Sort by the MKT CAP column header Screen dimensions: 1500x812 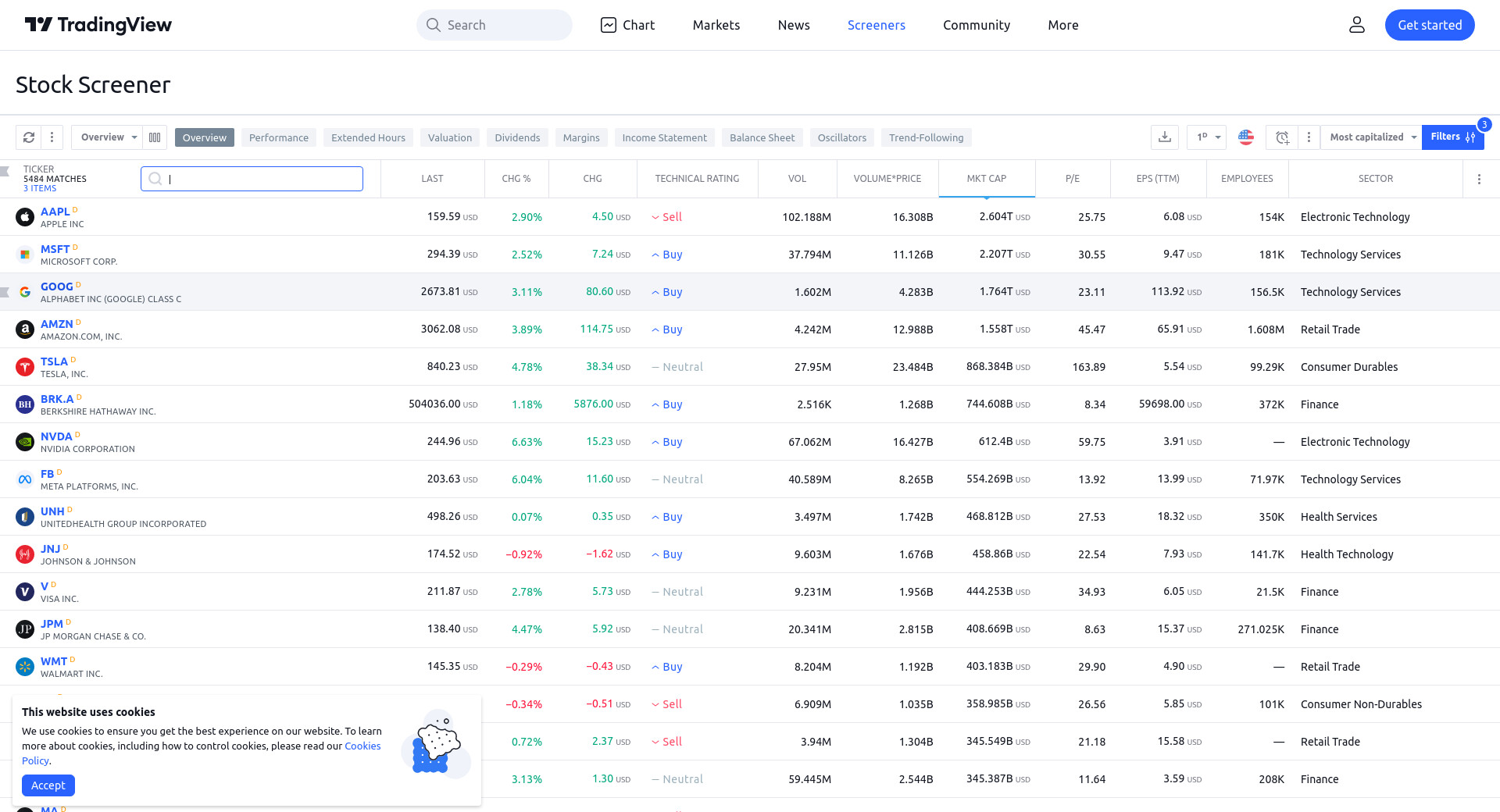tap(986, 179)
